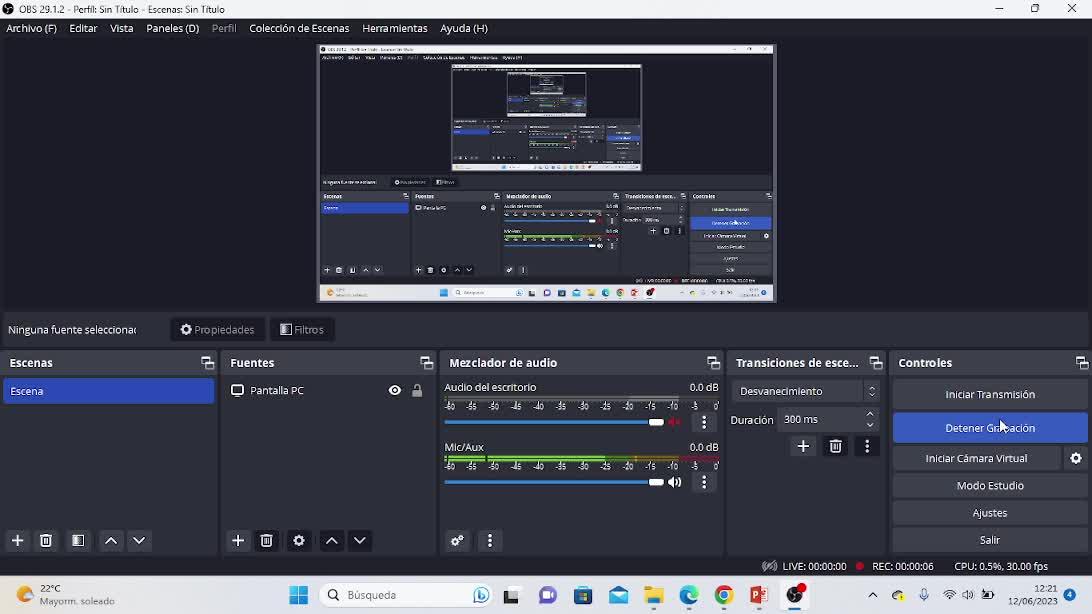Open source properties gear in Fuentes panel
1092x614 pixels.
pos(298,540)
